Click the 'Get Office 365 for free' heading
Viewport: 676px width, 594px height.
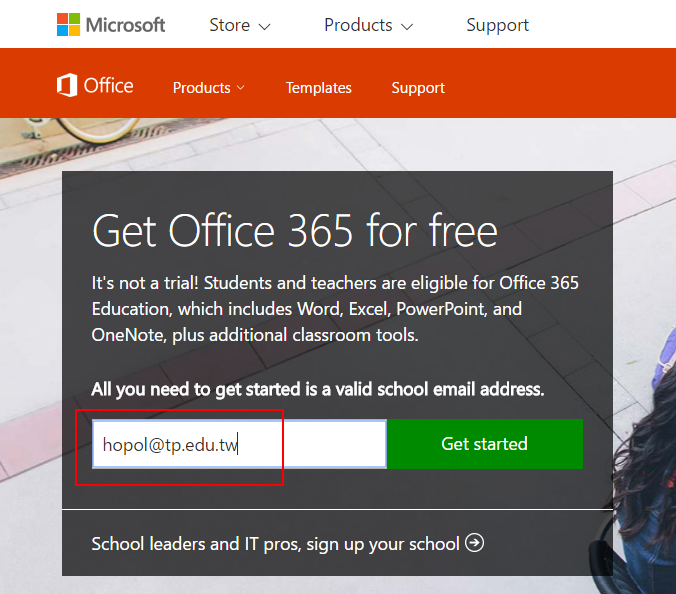click(295, 231)
